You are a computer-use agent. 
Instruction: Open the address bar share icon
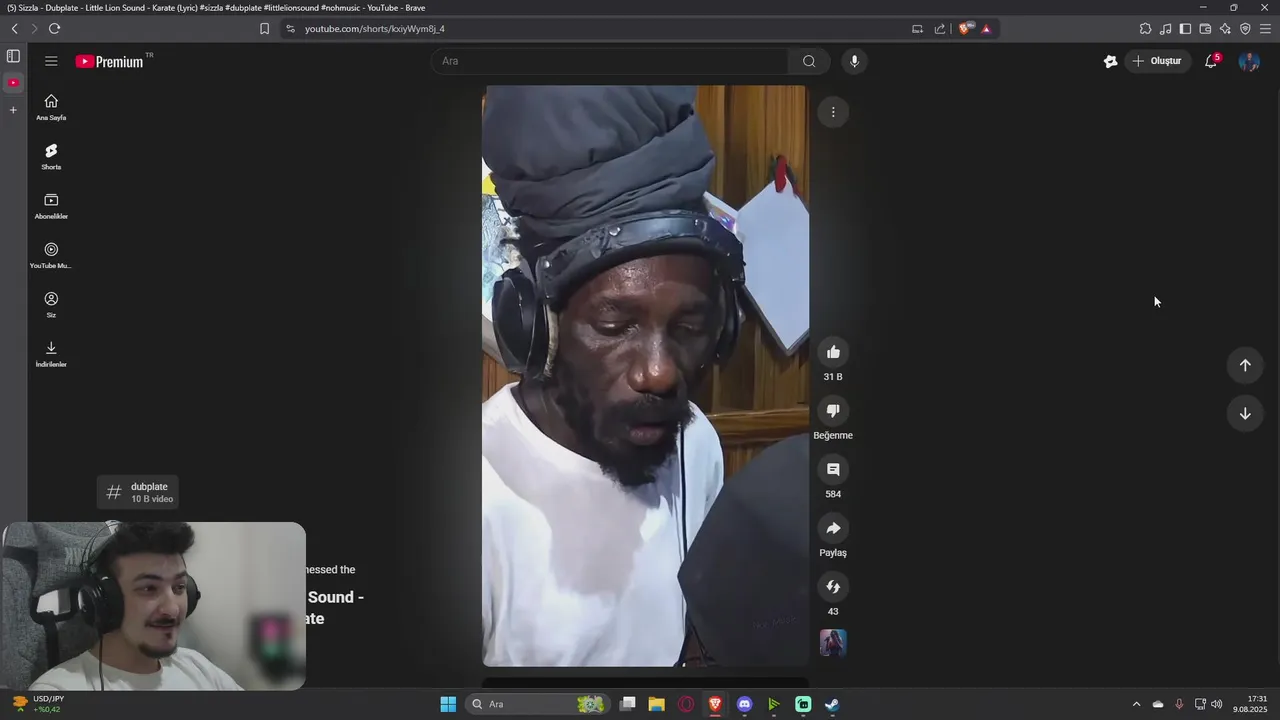pos(940,29)
